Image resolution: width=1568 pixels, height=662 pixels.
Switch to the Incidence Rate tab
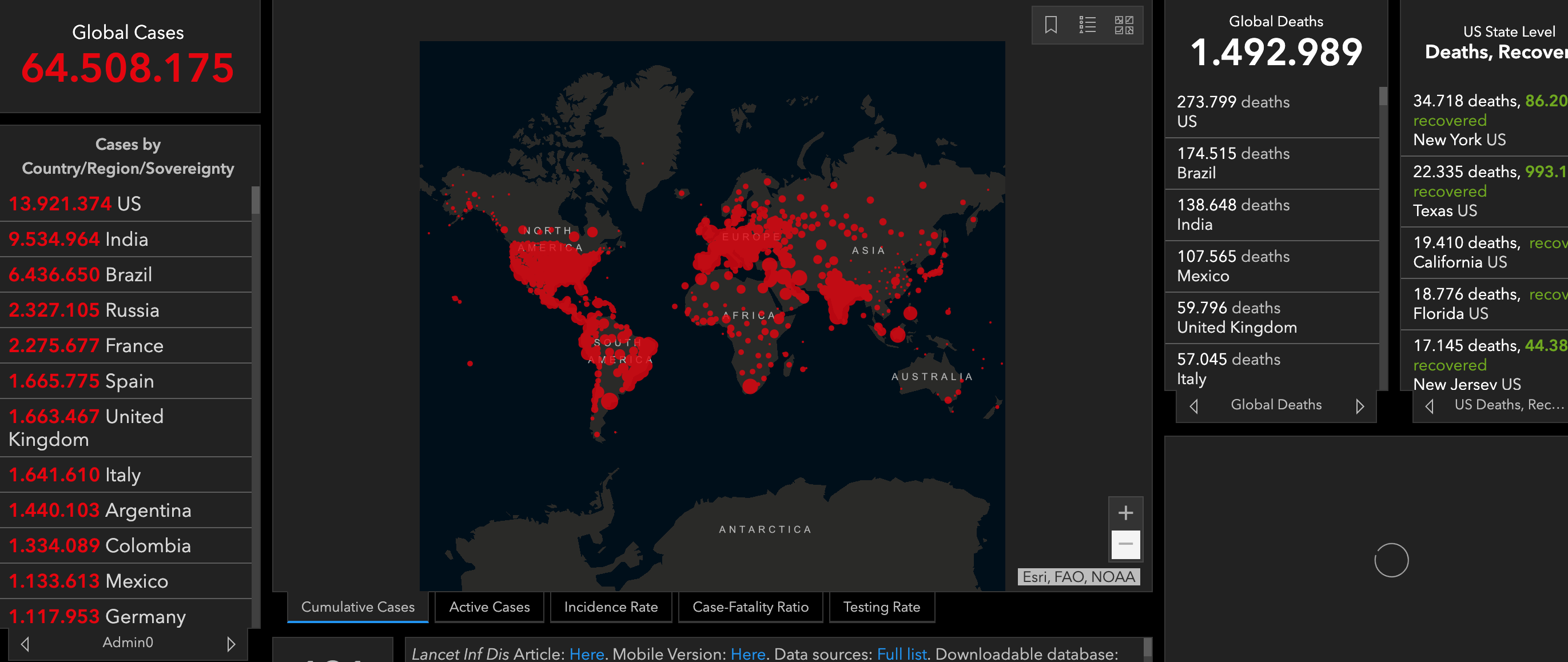click(611, 607)
